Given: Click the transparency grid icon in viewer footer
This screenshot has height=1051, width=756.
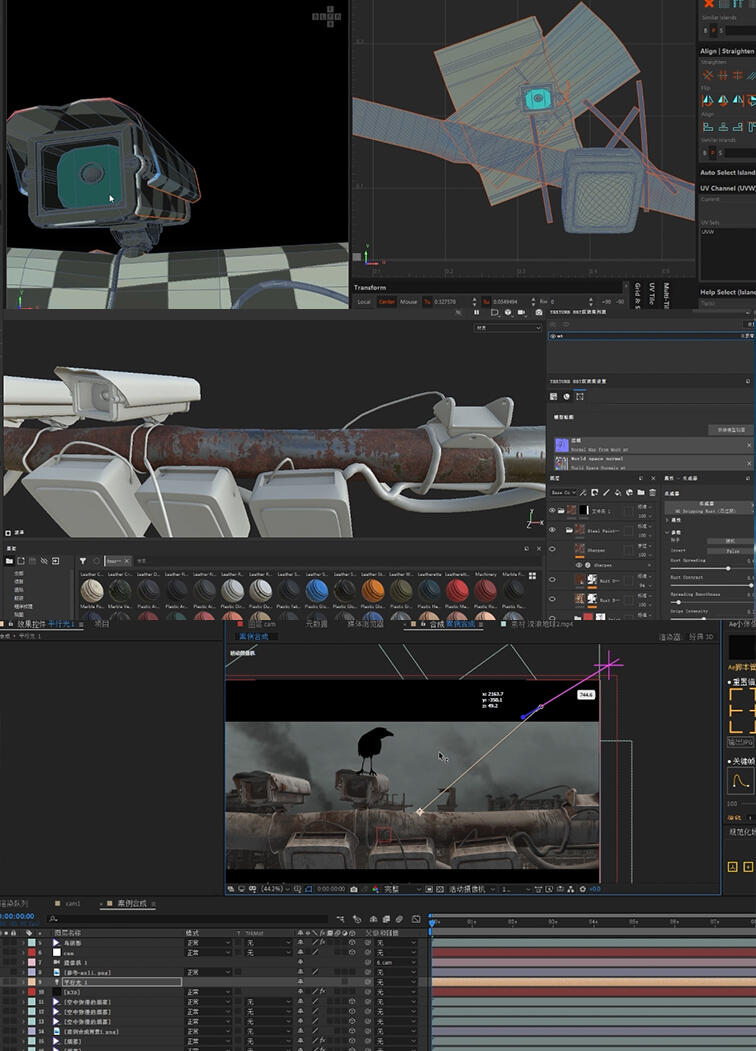Looking at the screenshot, I should pos(440,889).
